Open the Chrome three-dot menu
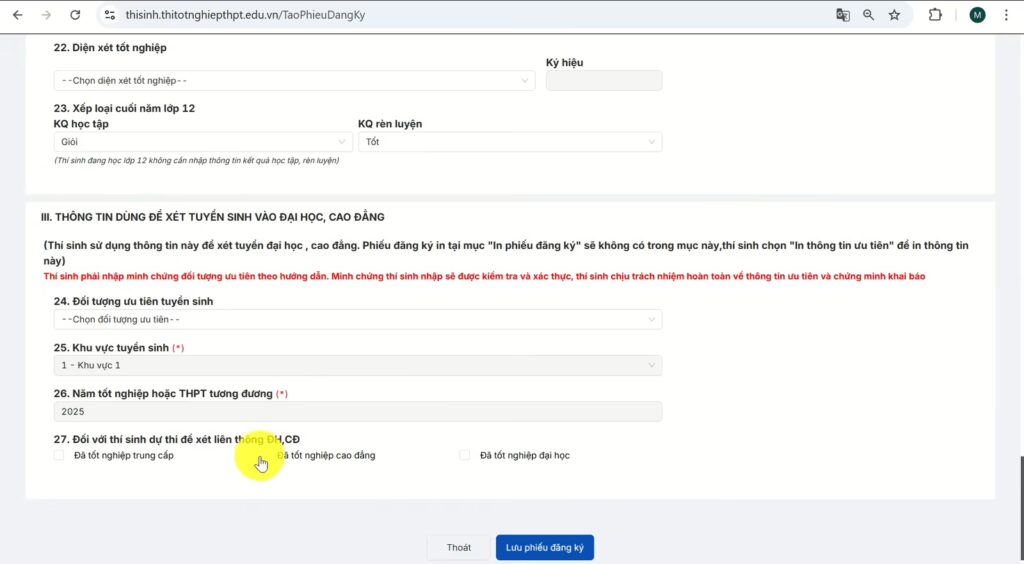Viewport: 1024px width, 564px height. tap(1006, 15)
